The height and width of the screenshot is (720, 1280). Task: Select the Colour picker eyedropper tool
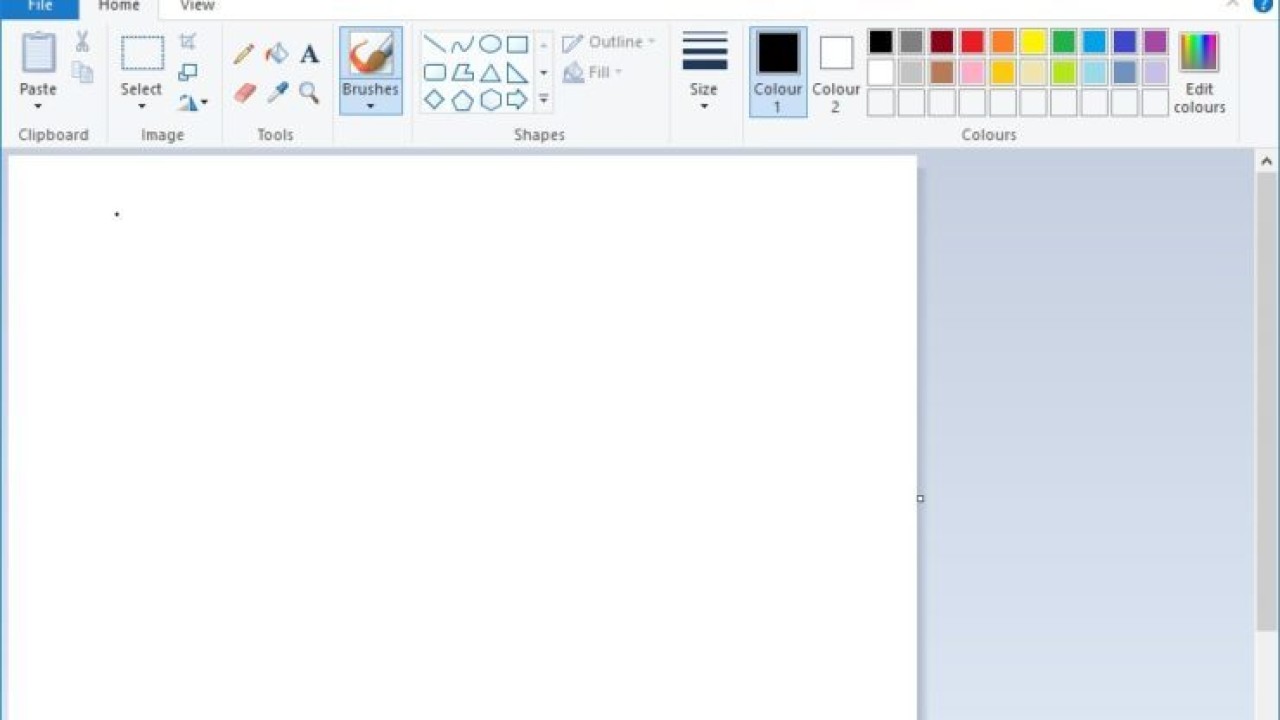point(277,93)
